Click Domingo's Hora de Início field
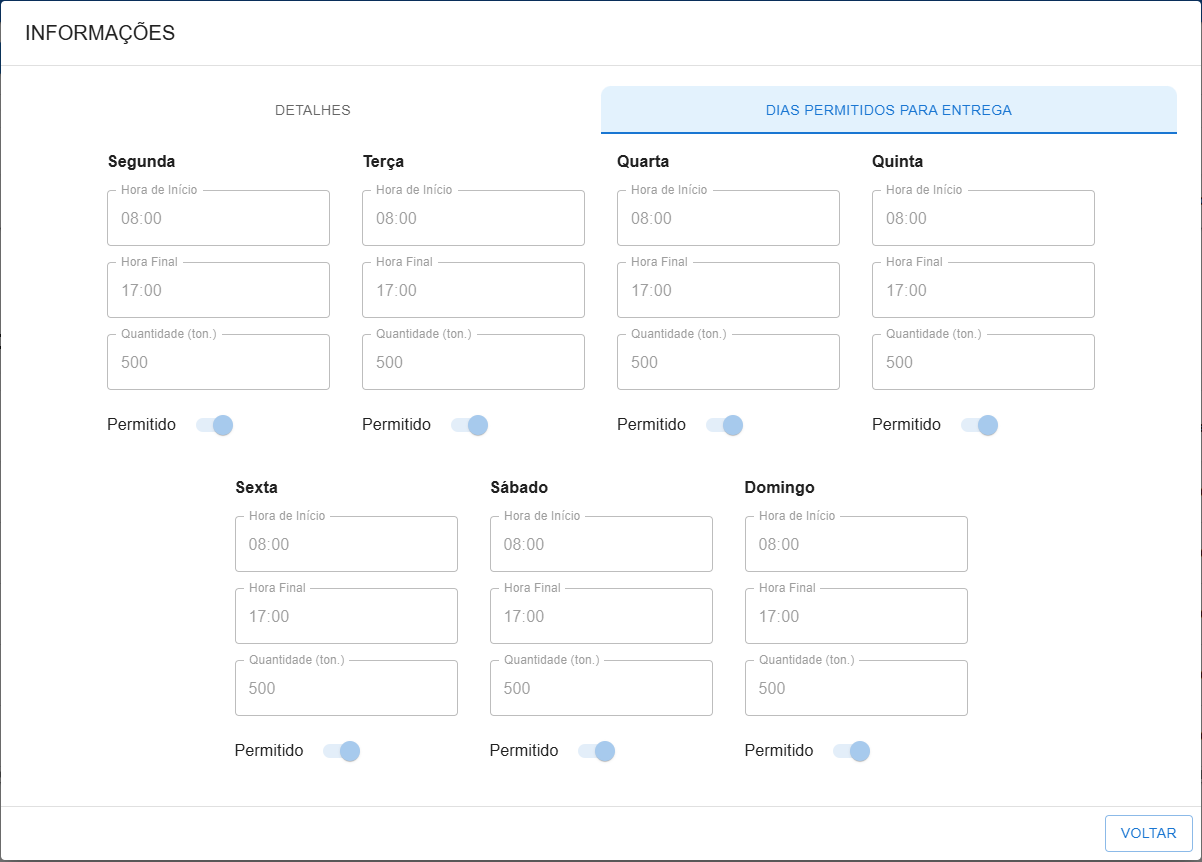1202x862 pixels. [x=856, y=544]
